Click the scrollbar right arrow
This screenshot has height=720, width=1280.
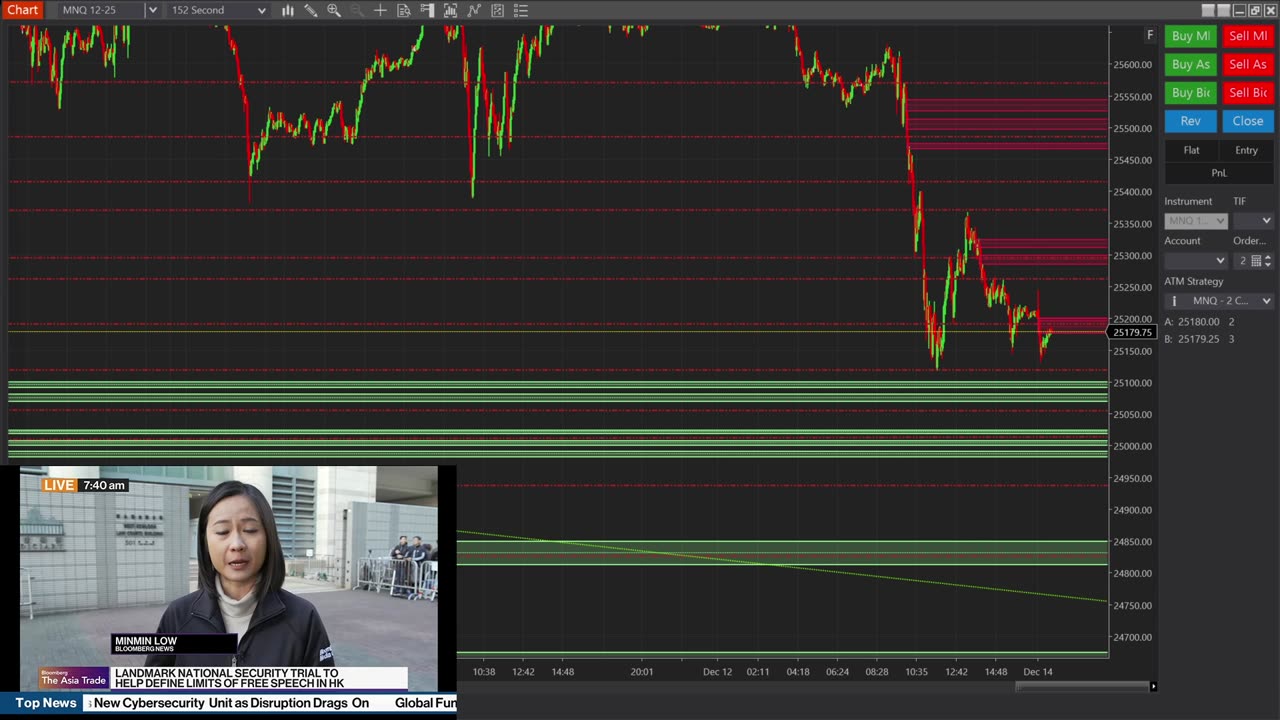point(1153,686)
